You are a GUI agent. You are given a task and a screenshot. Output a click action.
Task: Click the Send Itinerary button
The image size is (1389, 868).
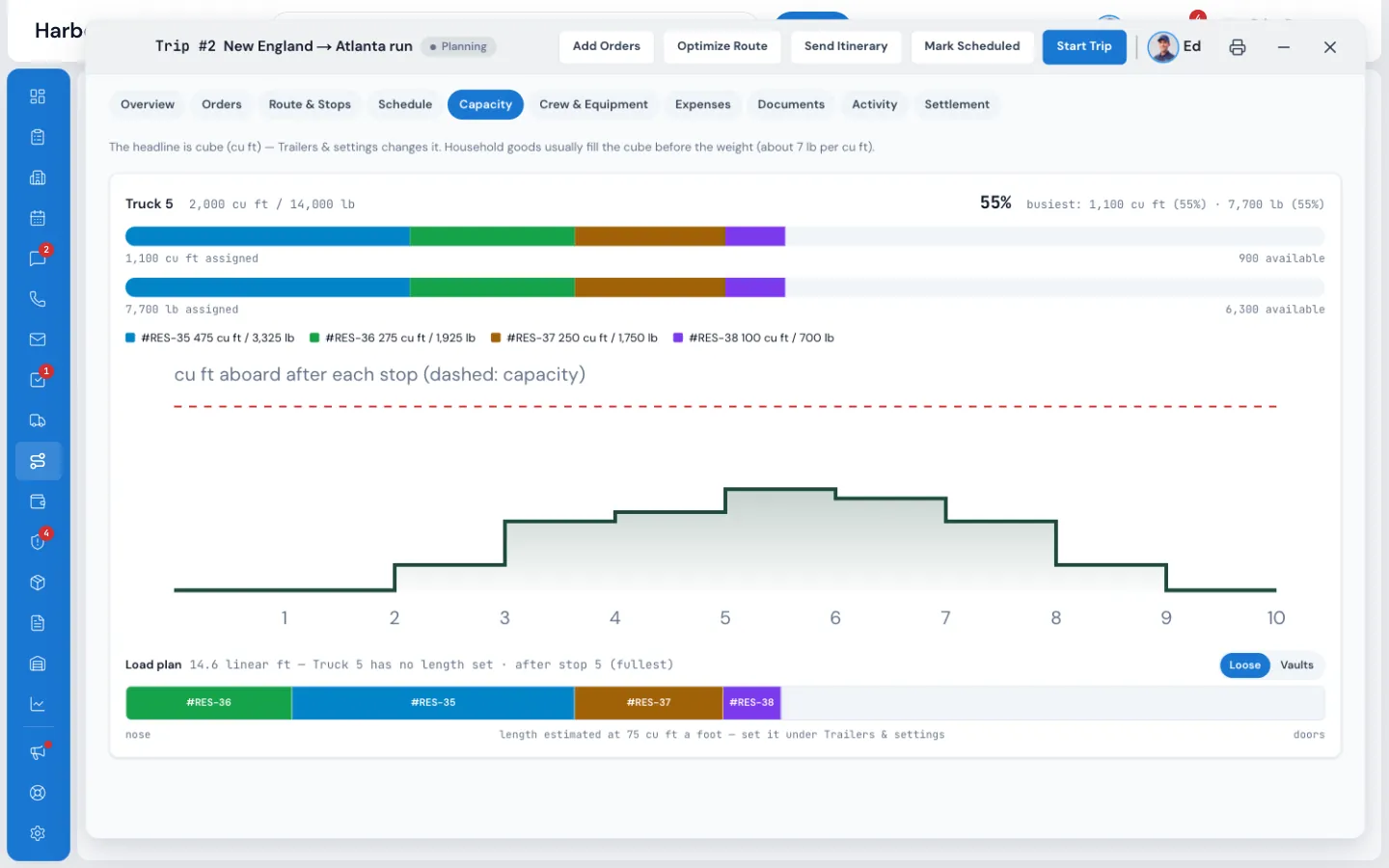coord(846,46)
